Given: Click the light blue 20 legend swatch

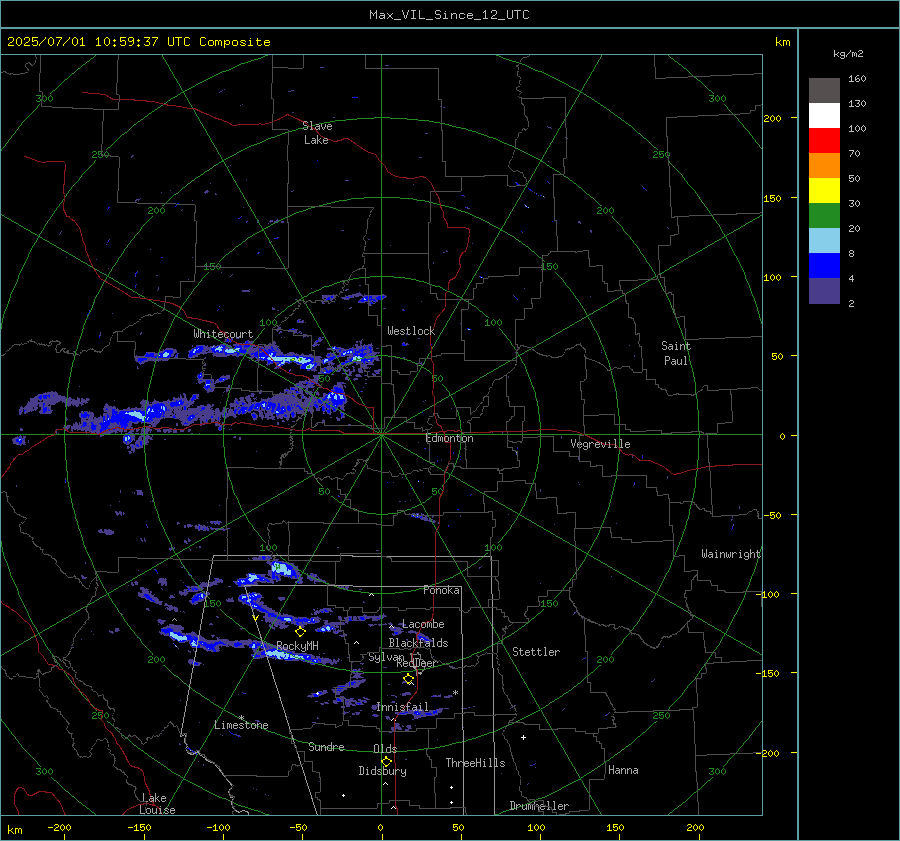Looking at the screenshot, I should [824, 240].
